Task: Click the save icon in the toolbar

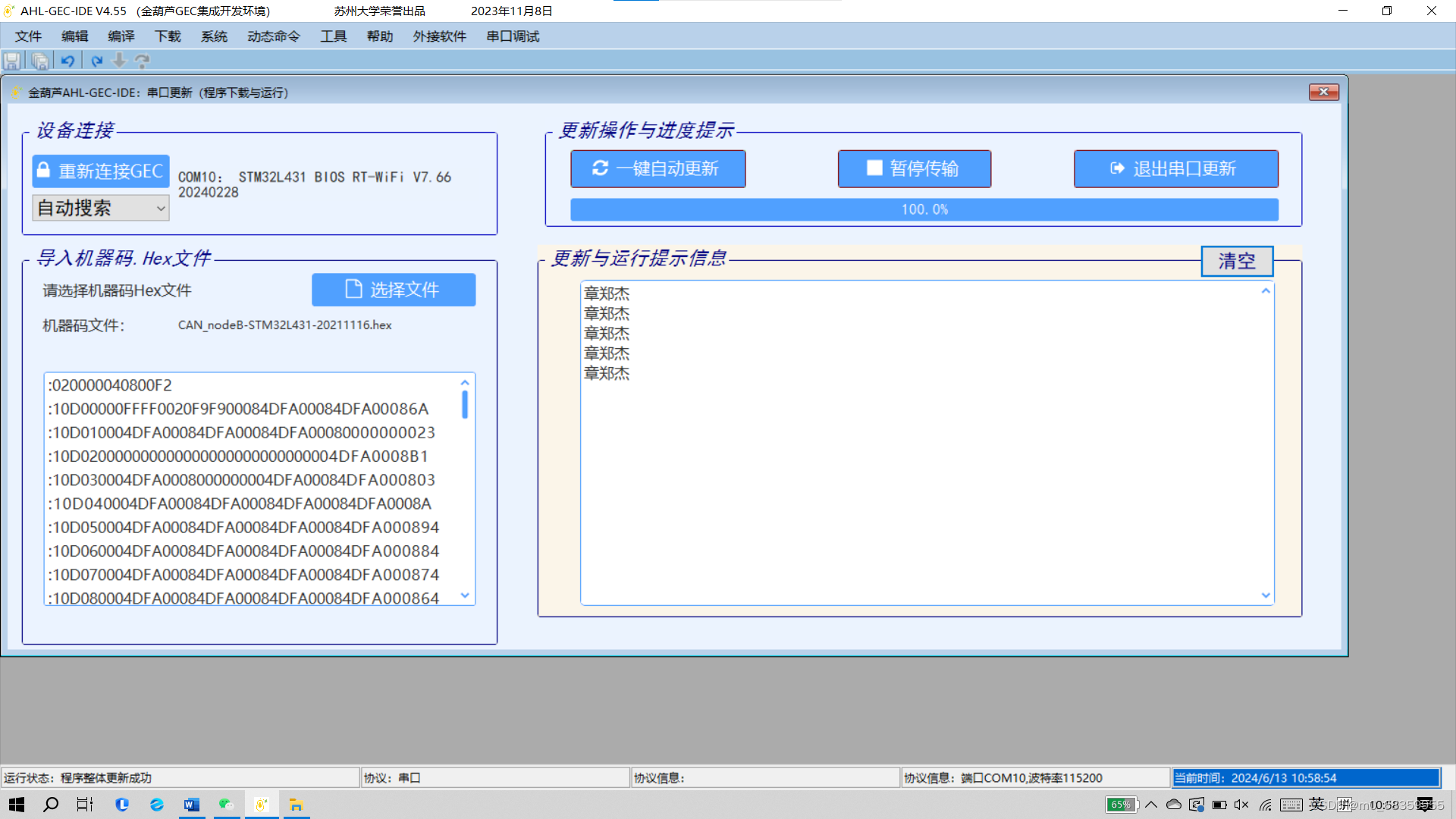Action: point(12,61)
